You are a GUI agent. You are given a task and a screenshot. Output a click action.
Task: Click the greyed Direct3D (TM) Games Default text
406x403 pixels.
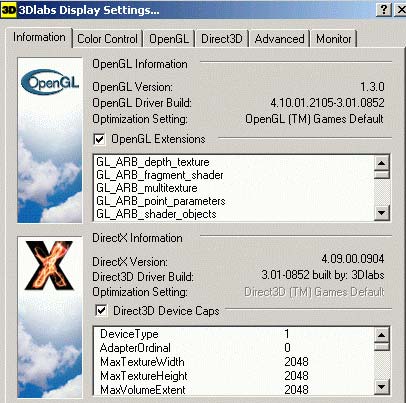click(x=314, y=292)
